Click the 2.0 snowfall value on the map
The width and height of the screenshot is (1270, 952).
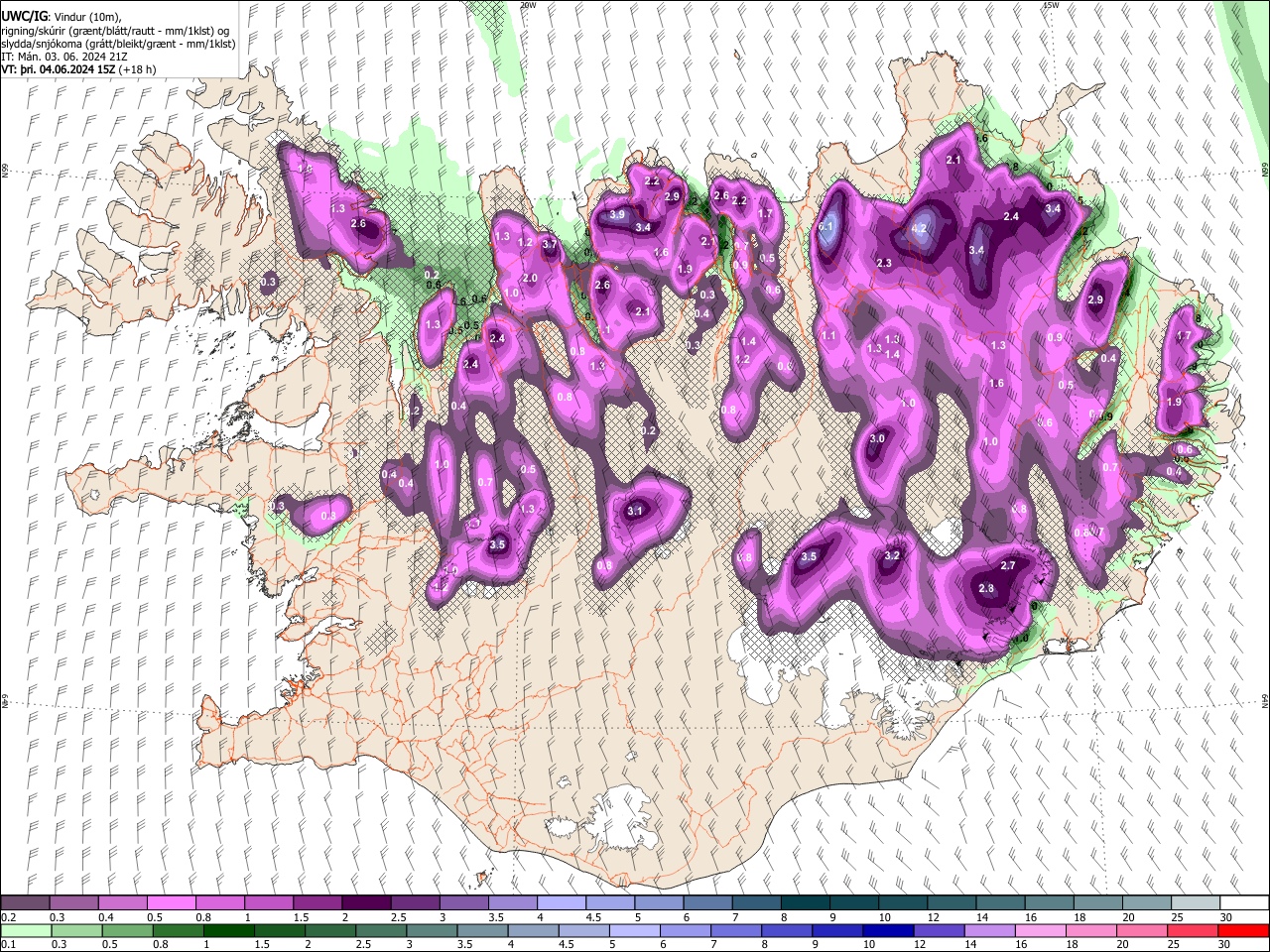pos(530,278)
